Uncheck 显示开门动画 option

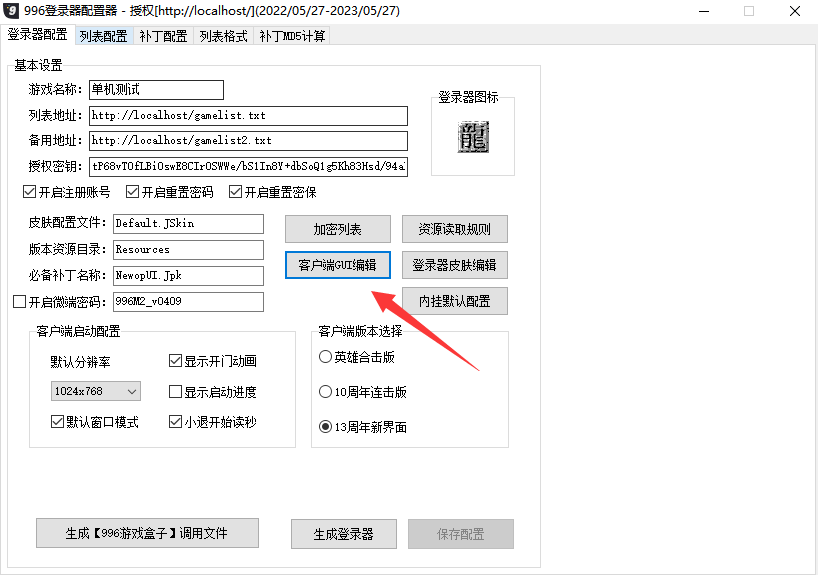[x=176, y=361]
